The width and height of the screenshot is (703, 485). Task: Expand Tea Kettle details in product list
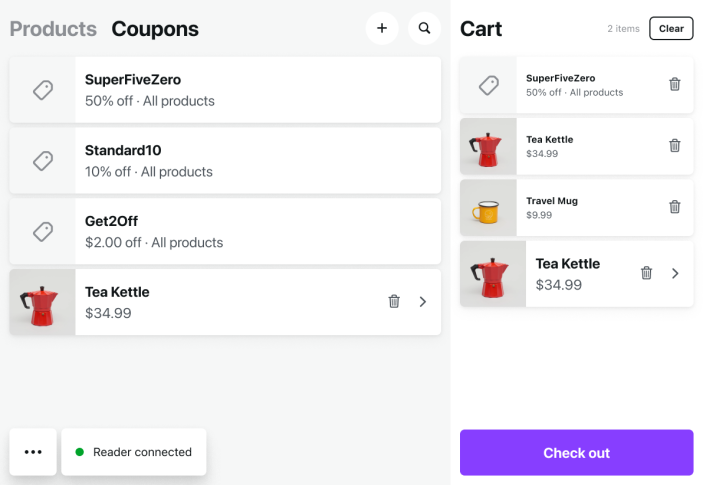tap(423, 301)
